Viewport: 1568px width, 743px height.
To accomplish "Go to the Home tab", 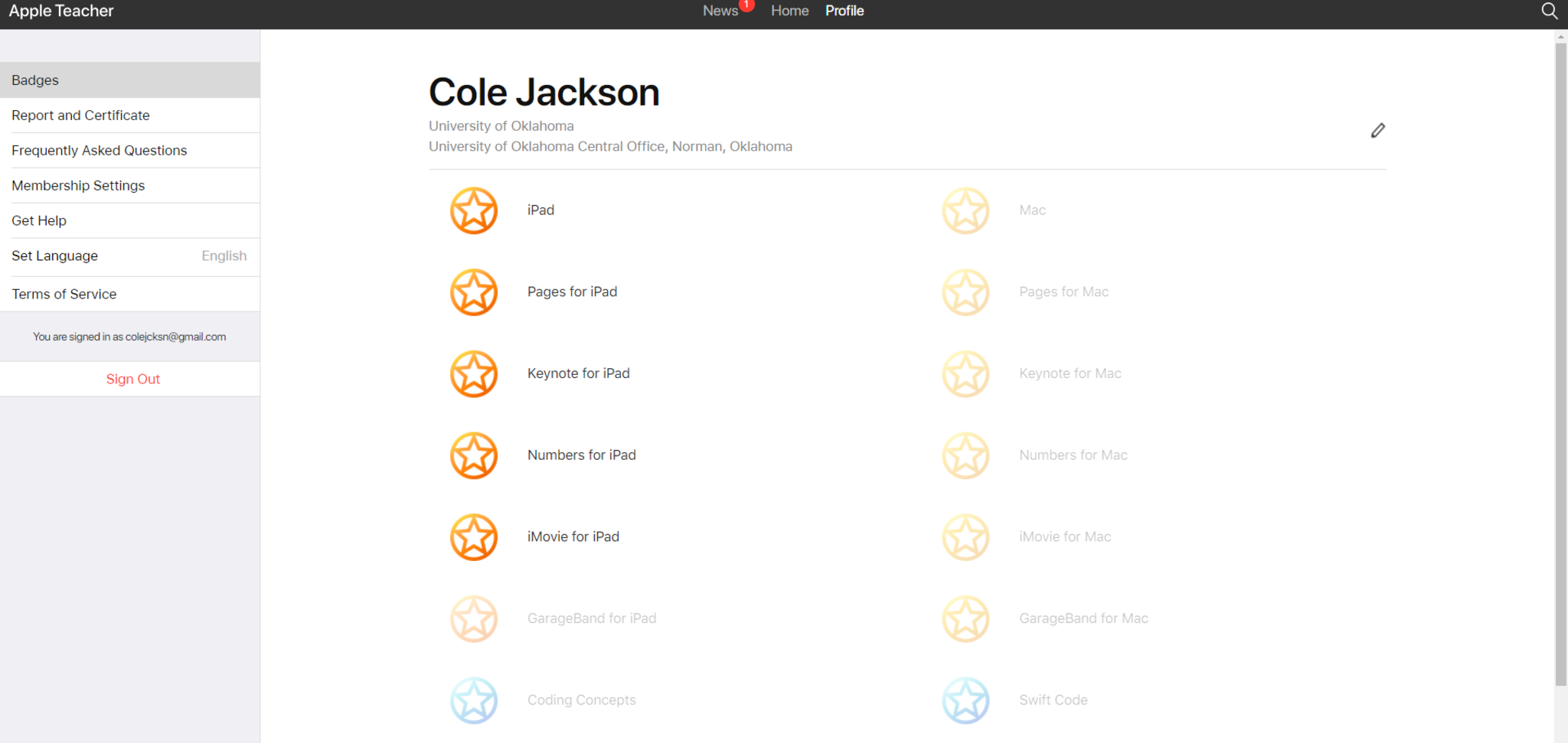I will (x=789, y=11).
